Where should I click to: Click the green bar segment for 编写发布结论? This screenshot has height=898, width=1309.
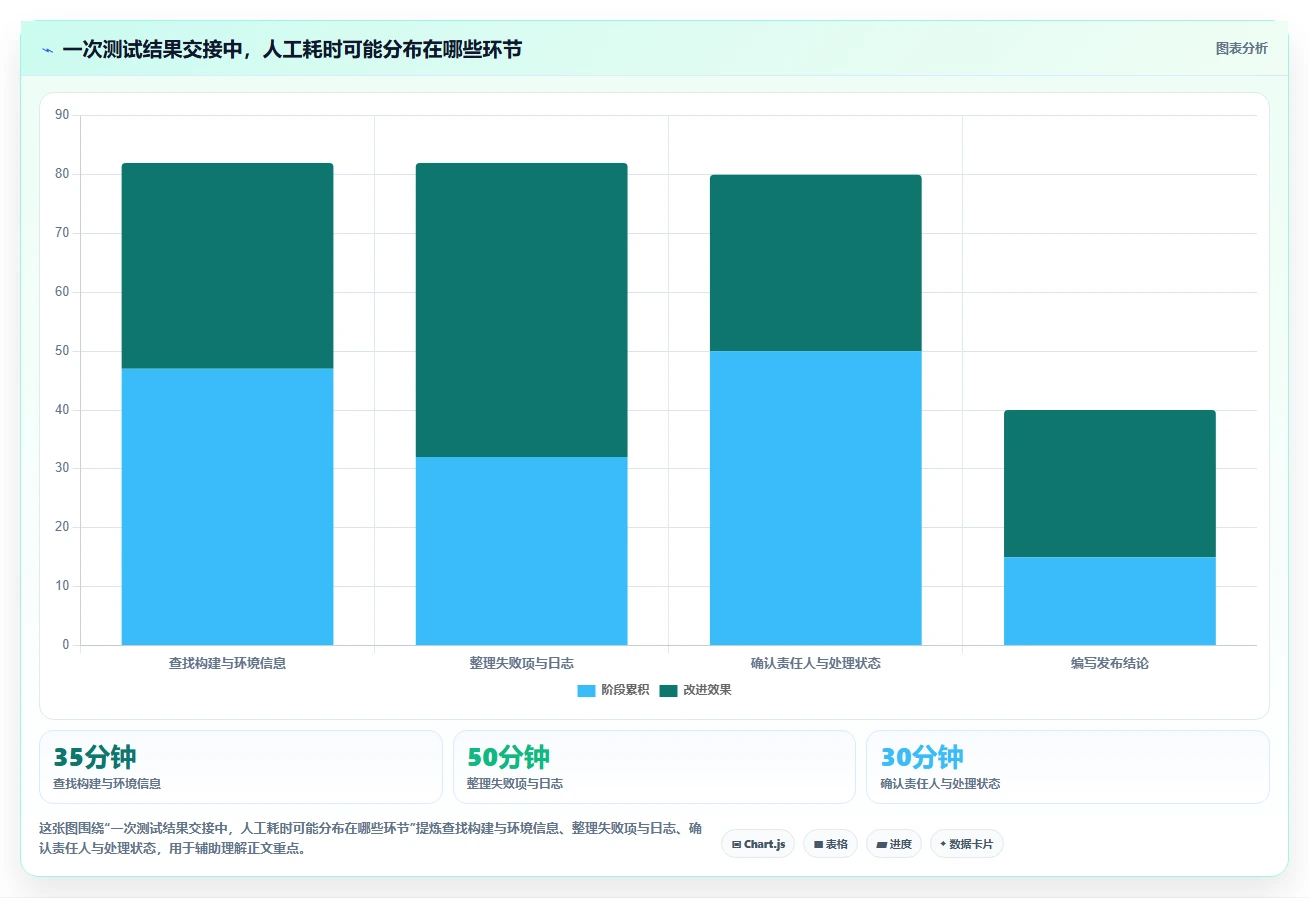click(x=1109, y=483)
